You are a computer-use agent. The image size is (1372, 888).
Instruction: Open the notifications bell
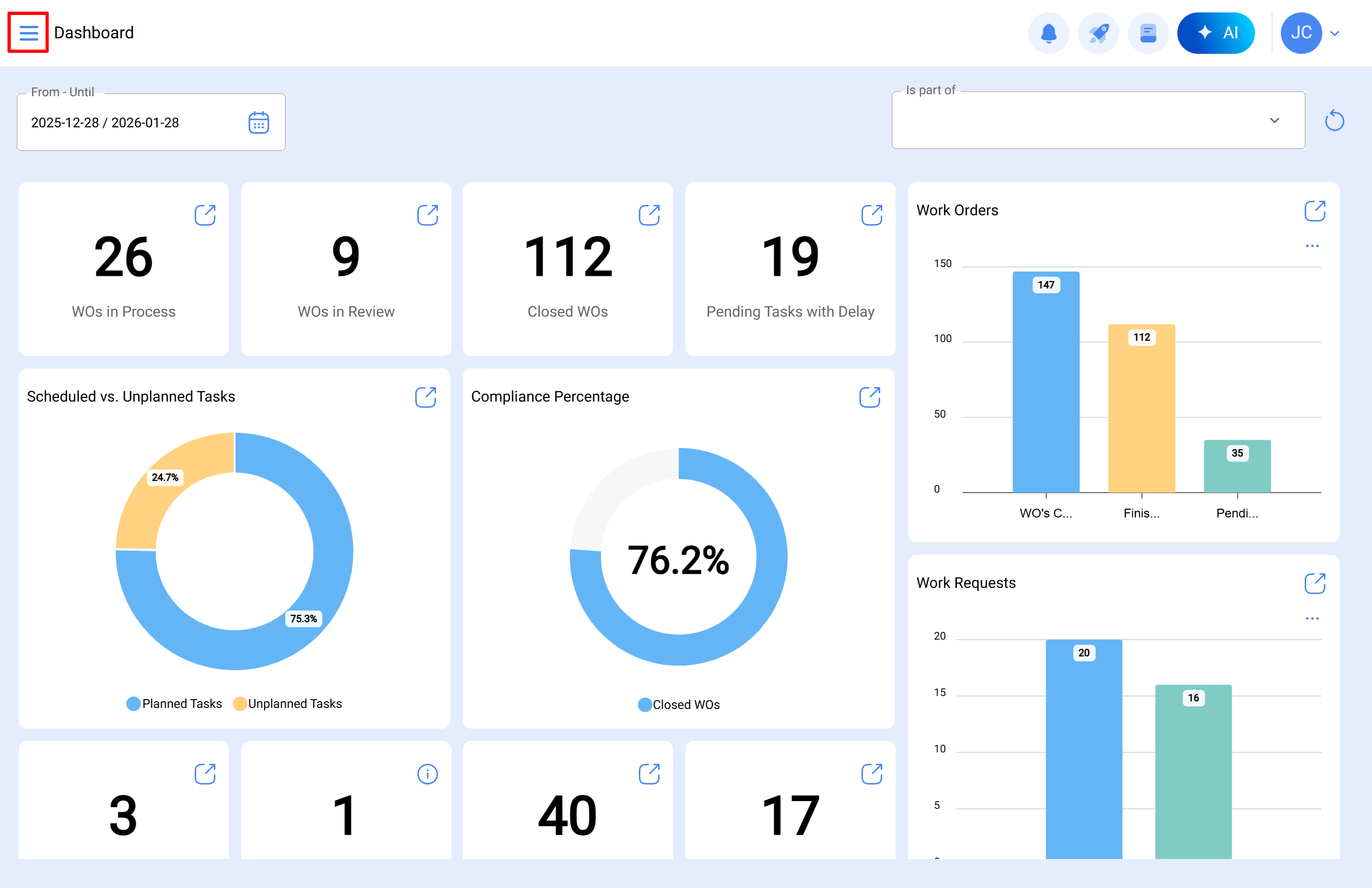[x=1048, y=33]
